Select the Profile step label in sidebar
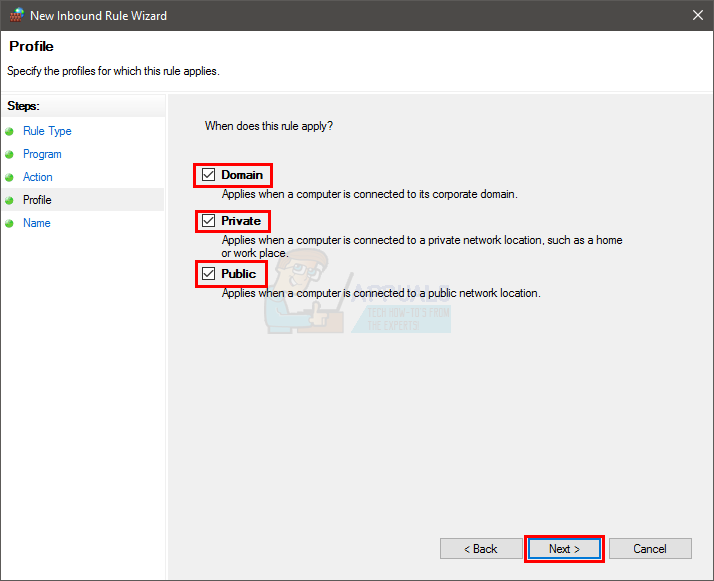Image resolution: width=714 pixels, height=581 pixels. click(37, 200)
